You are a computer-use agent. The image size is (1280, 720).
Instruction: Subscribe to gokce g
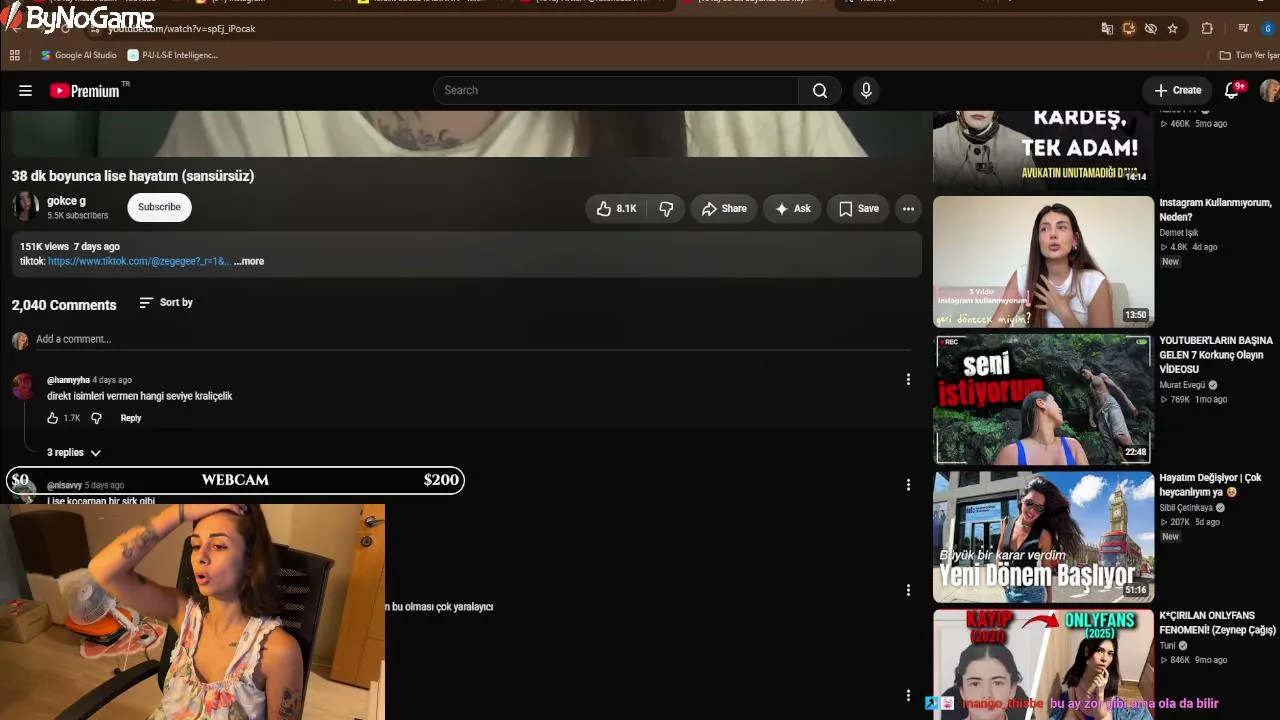pyautogui.click(x=159, y=207)
